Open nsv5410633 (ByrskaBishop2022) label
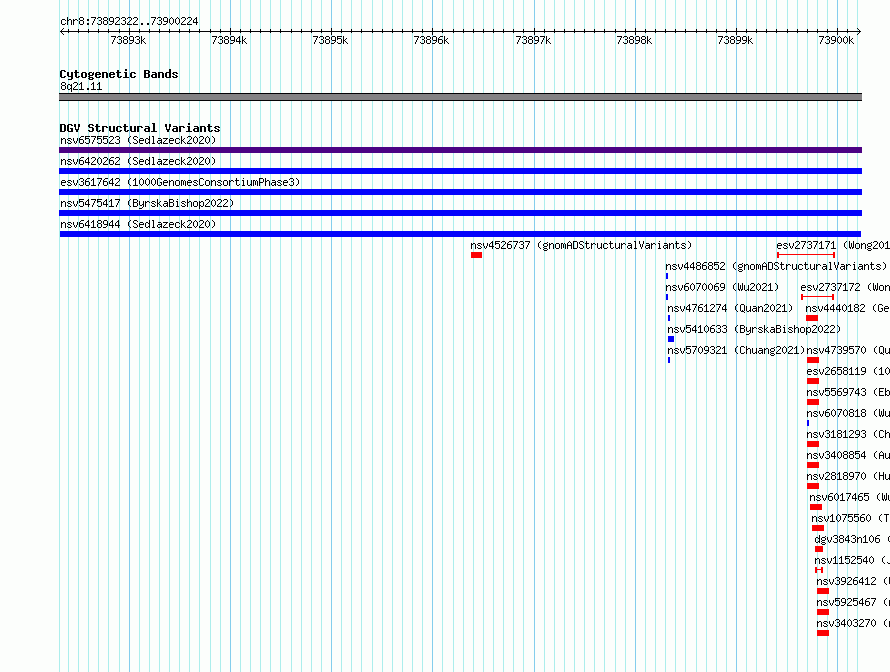Image resolution: width=890 pixels, height=672 pixels. pos(754,329)
